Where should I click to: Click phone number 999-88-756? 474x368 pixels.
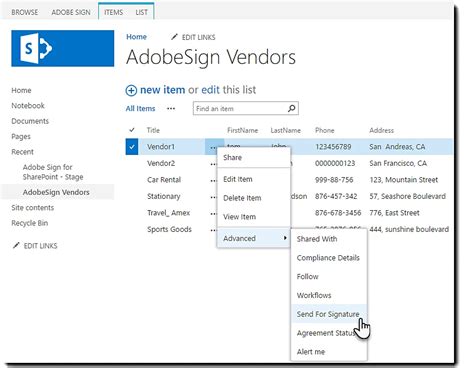(334, 180)
